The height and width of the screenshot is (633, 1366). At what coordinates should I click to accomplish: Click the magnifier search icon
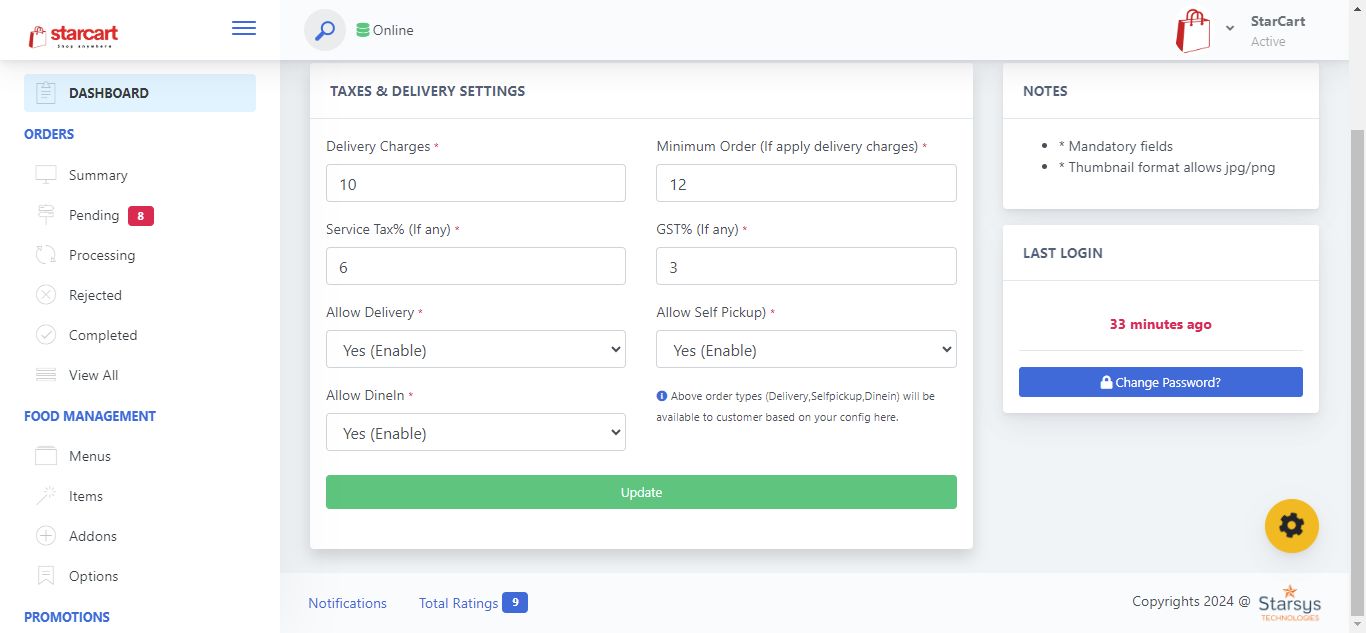click(325, 30)
